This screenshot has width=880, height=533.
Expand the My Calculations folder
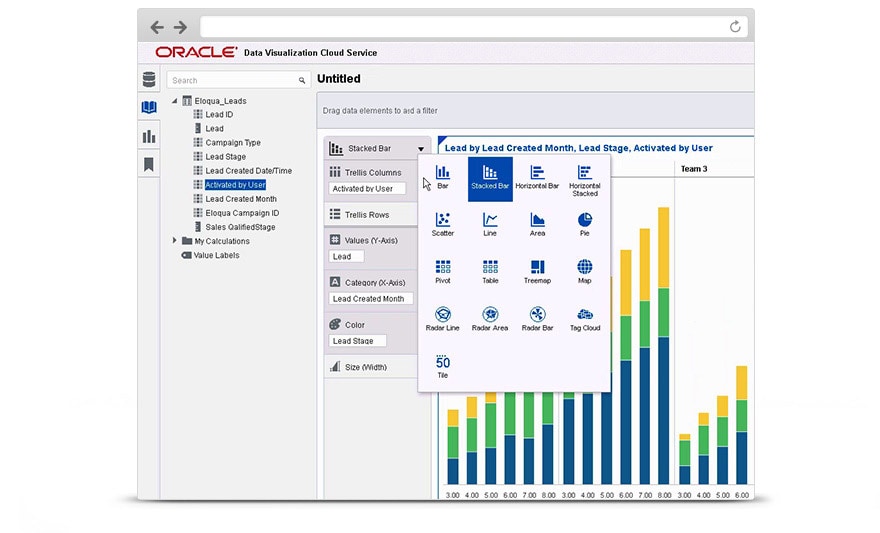pos(175,240)
